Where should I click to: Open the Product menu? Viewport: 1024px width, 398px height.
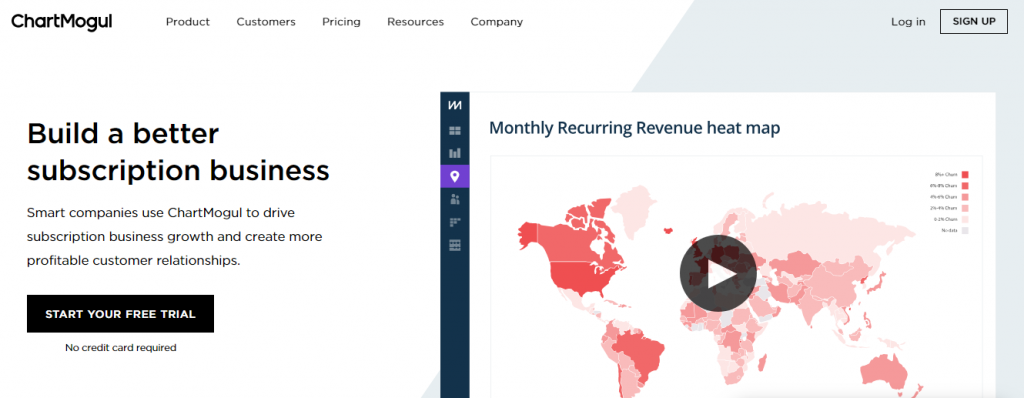point(188,22)
